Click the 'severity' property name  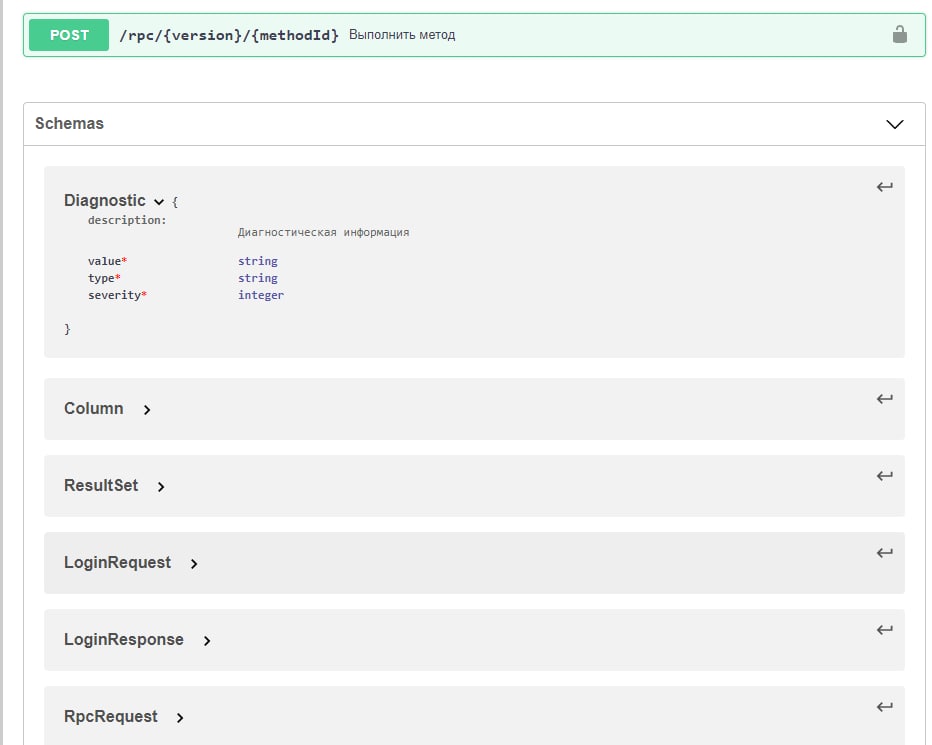pyautogui.click(x=114, y=295)
